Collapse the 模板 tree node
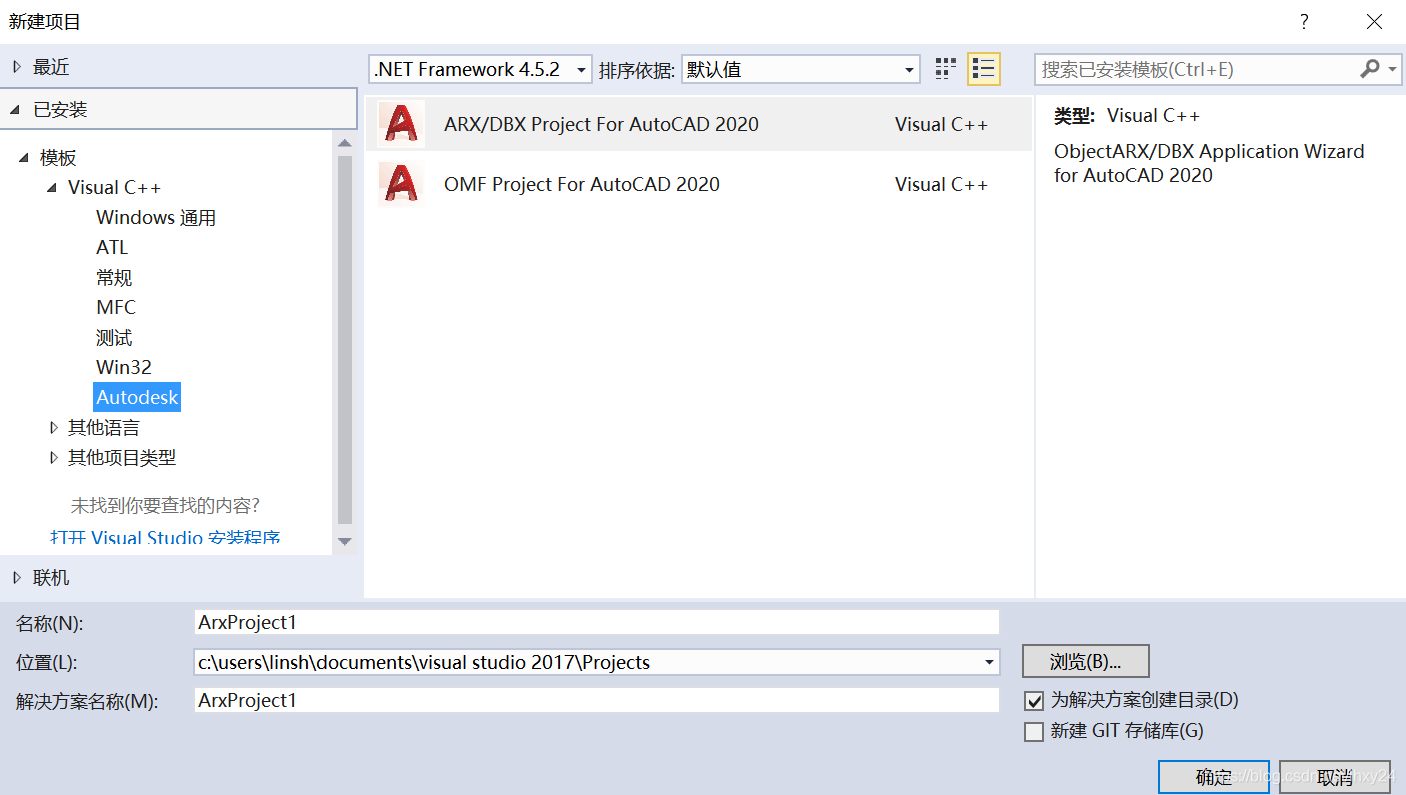1406x795 pixels. 24,158
